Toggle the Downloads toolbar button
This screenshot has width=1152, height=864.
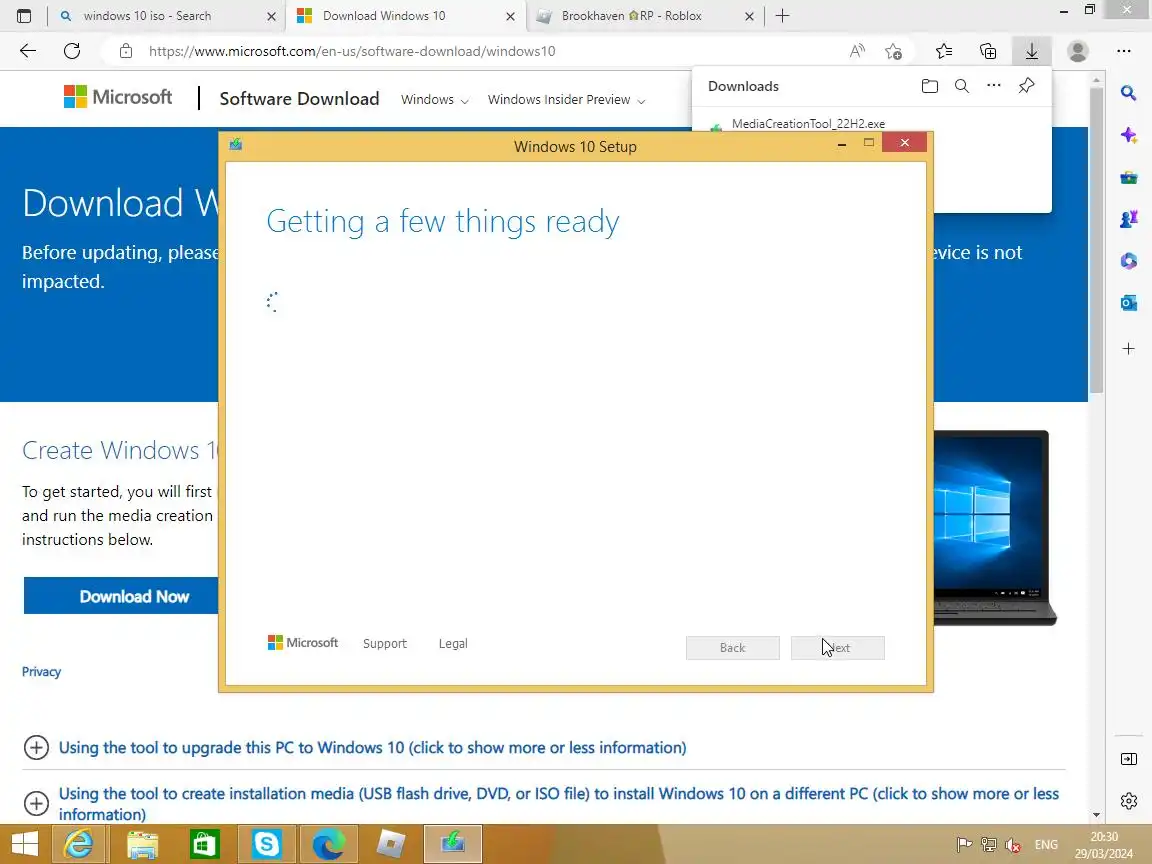(1032, 51)
